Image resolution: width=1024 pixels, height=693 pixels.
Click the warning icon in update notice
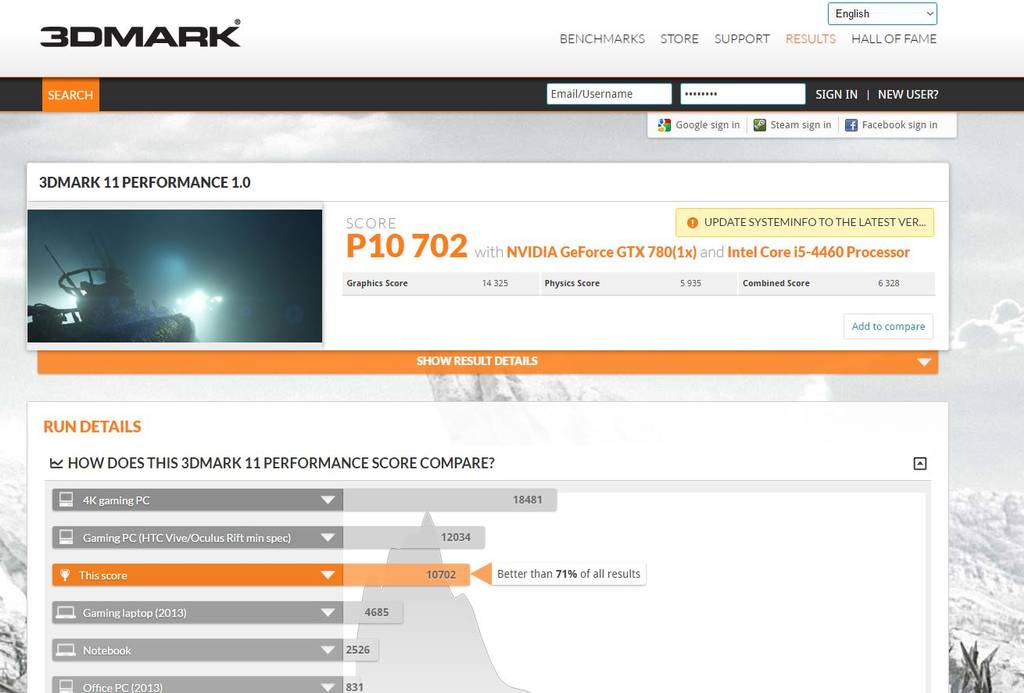692,223
